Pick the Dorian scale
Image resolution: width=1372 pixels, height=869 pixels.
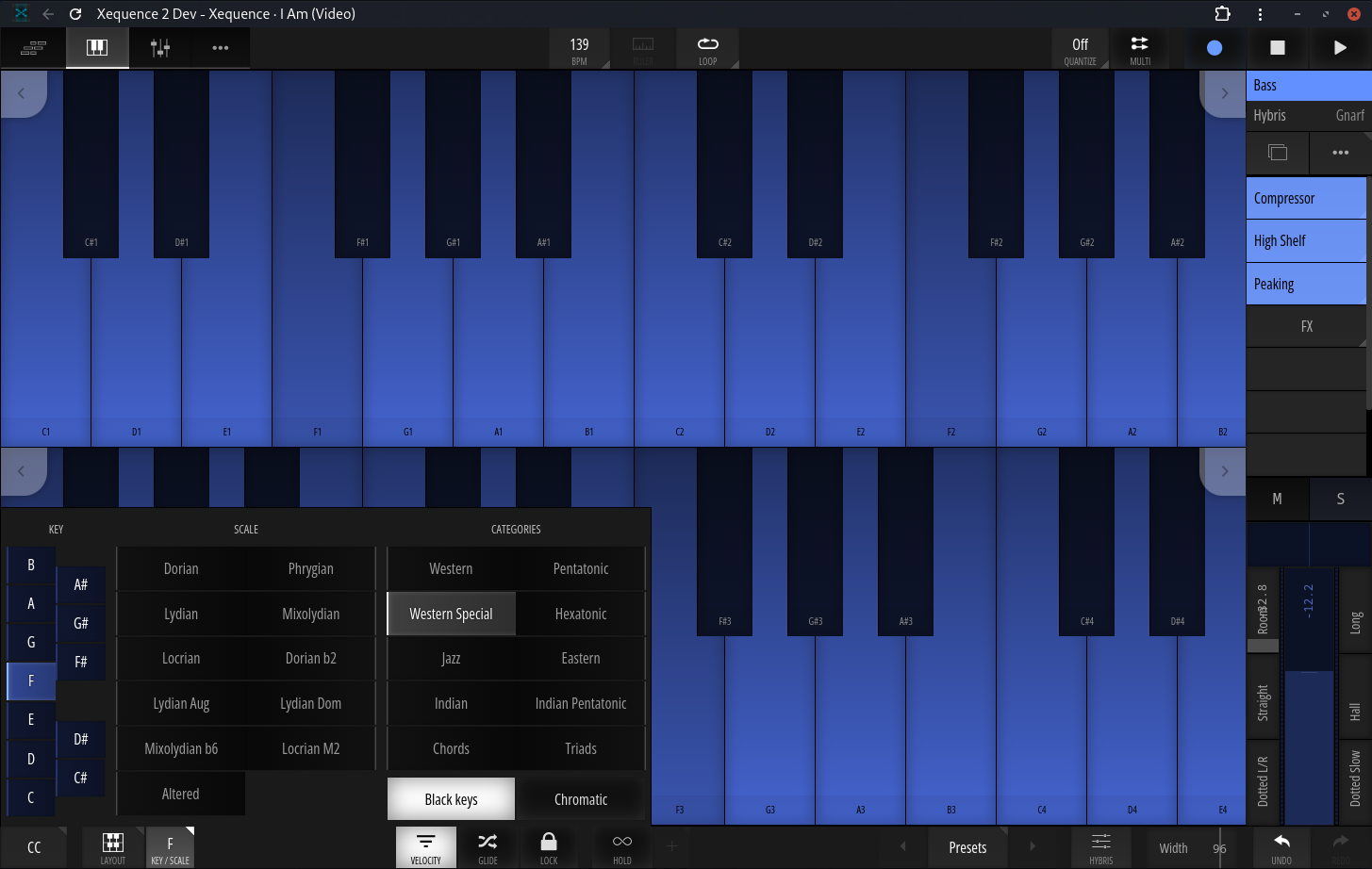(181, 568)
